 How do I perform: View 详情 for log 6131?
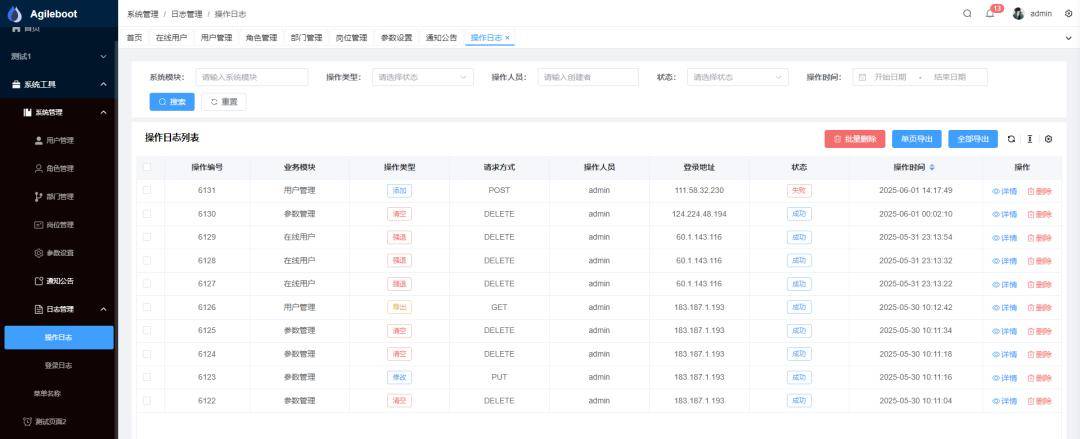tap(1004, 192)
